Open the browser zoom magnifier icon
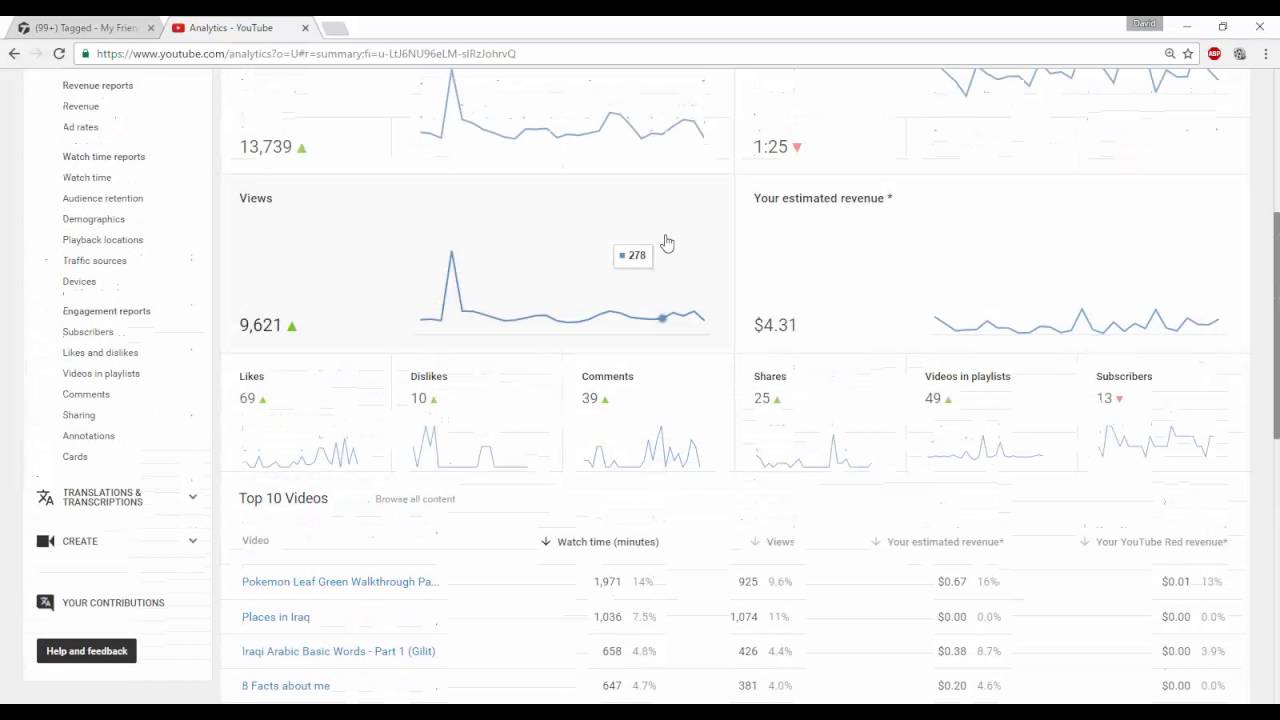The width and height of the screenshot is (1280, 720). point(1170,54)
